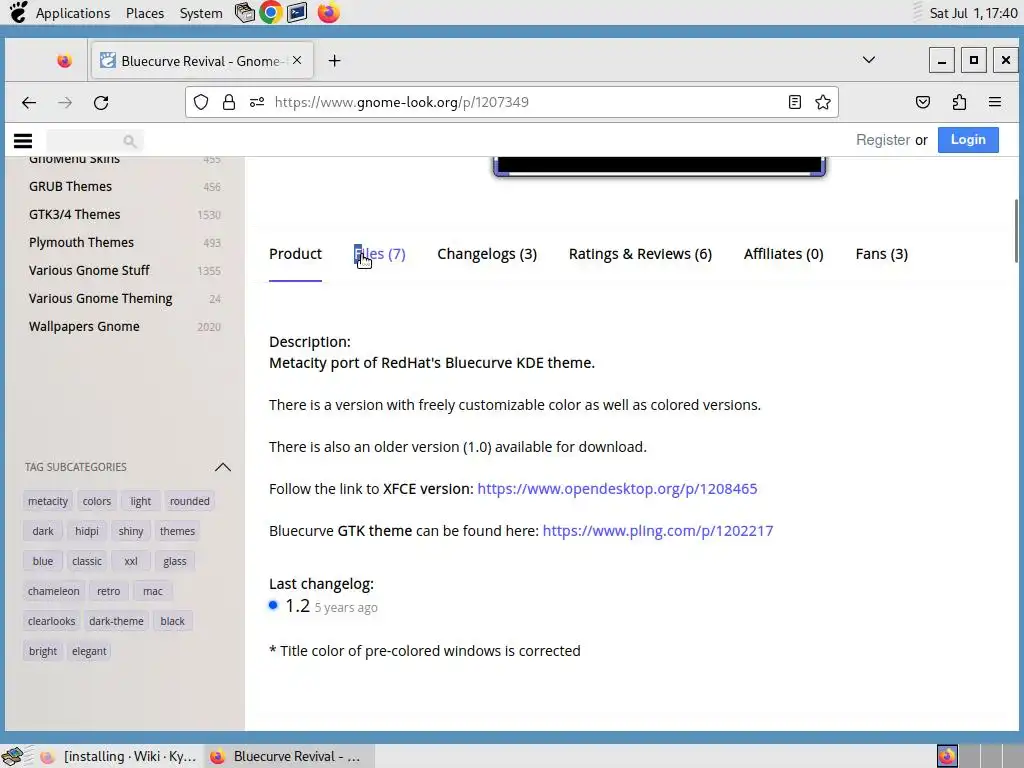Open the terminal launcher in panel

click(297, 12)
